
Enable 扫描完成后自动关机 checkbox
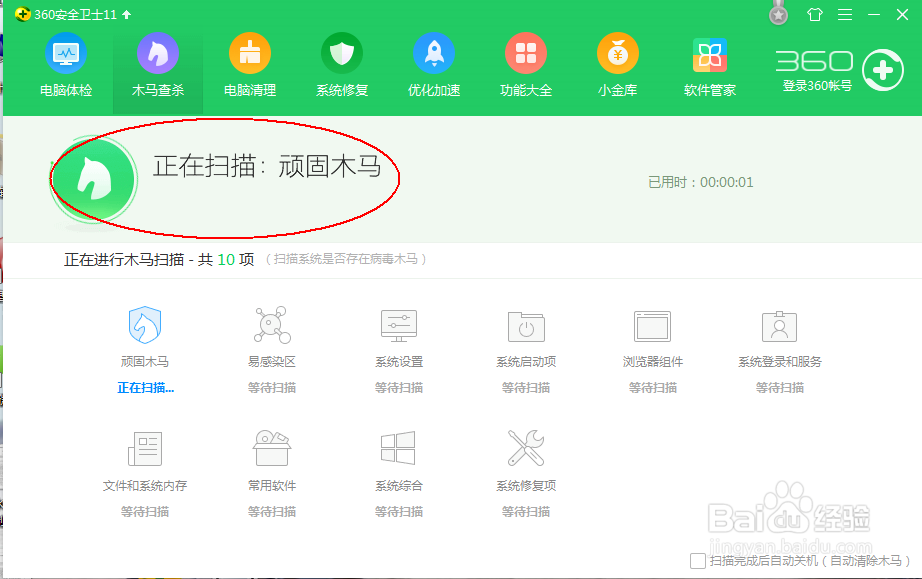698,561
